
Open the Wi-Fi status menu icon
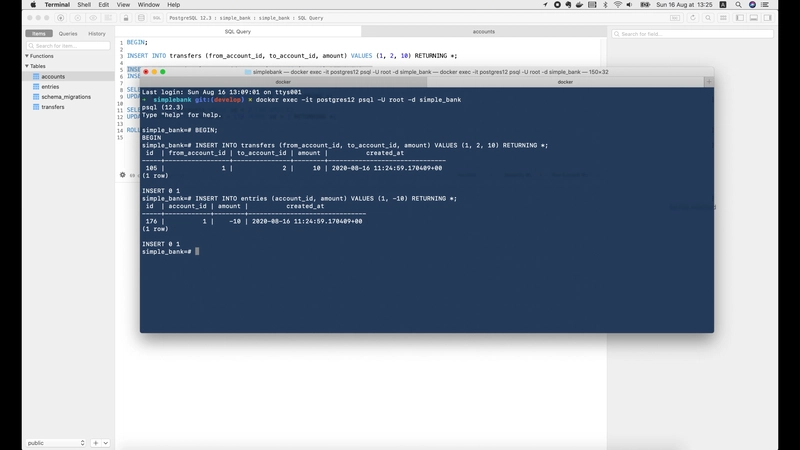618,5
